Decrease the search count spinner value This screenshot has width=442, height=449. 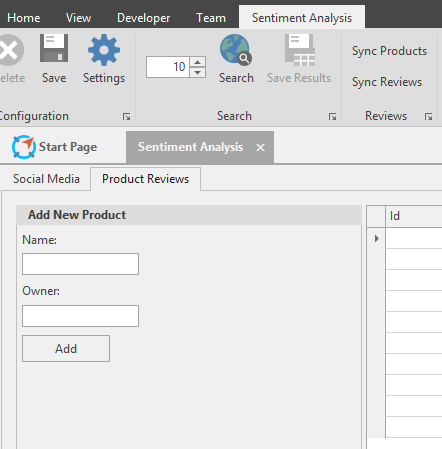point(198,72)
